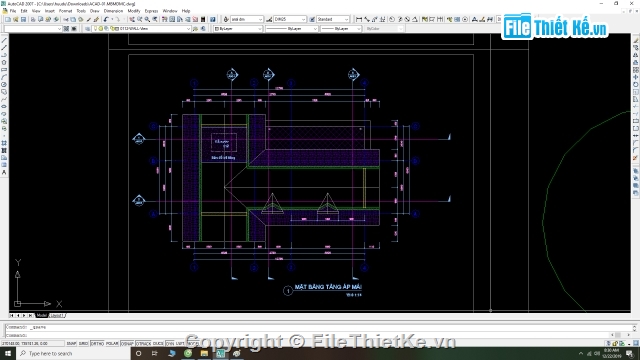Open the Windows notification center
This screenshot has width=640, height=360.
pos(629,353)
